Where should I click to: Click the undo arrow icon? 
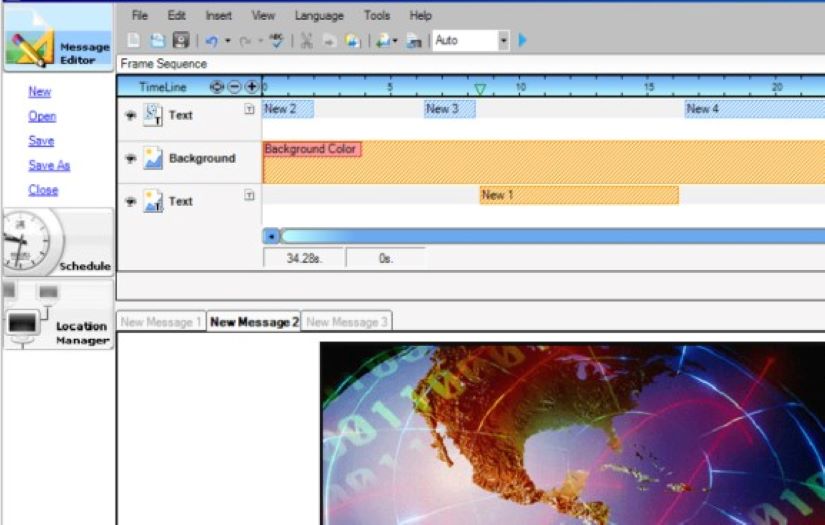212,41
